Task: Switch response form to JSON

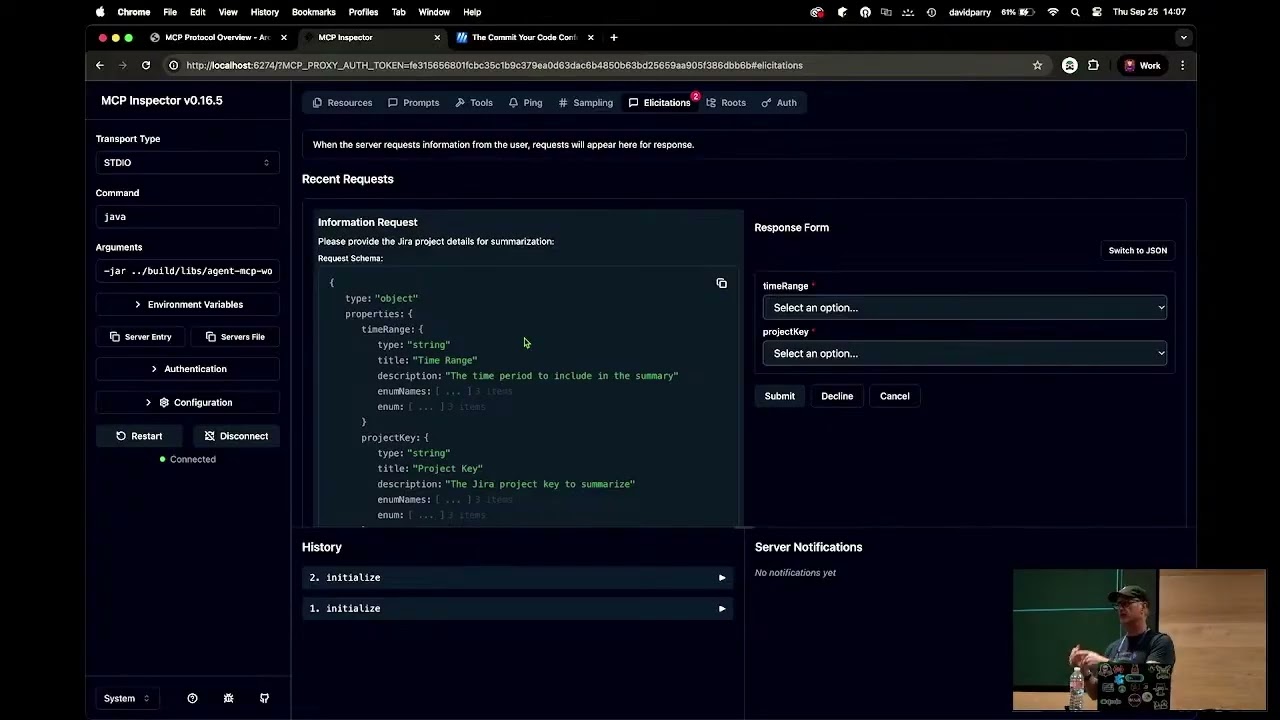Action: tap(1137, 251)
